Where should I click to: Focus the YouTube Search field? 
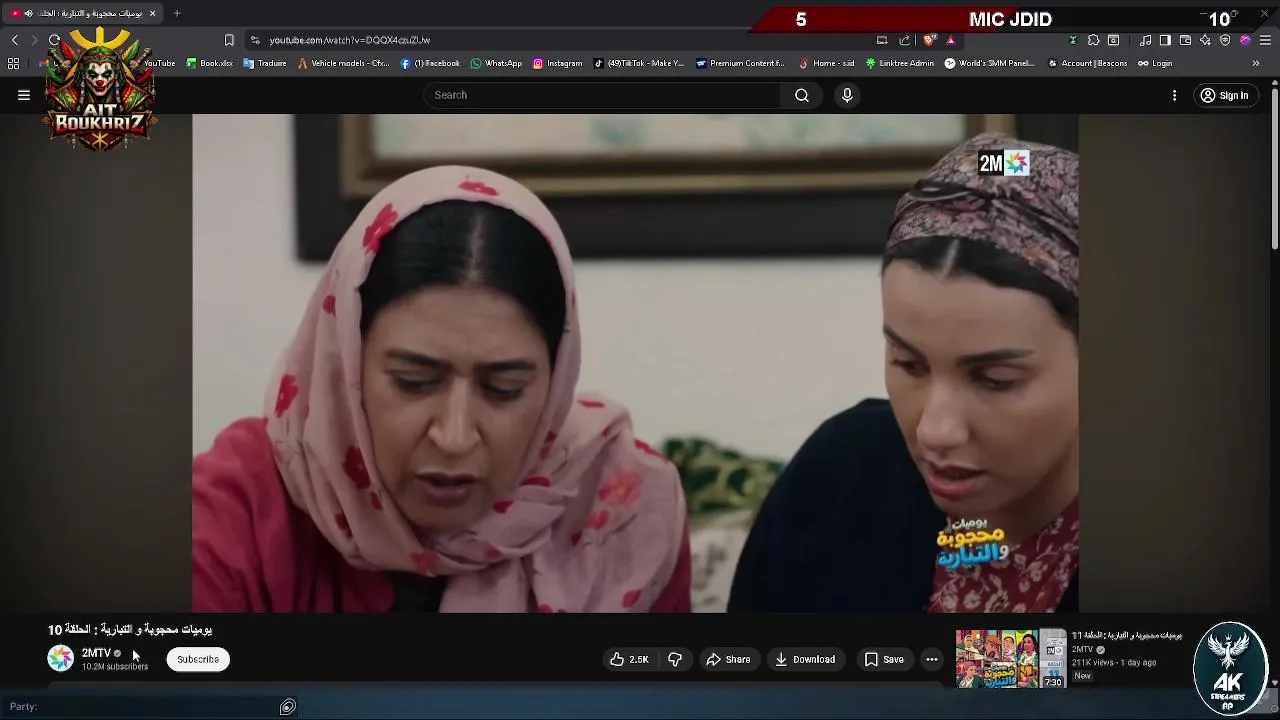[x=602, y=95]
